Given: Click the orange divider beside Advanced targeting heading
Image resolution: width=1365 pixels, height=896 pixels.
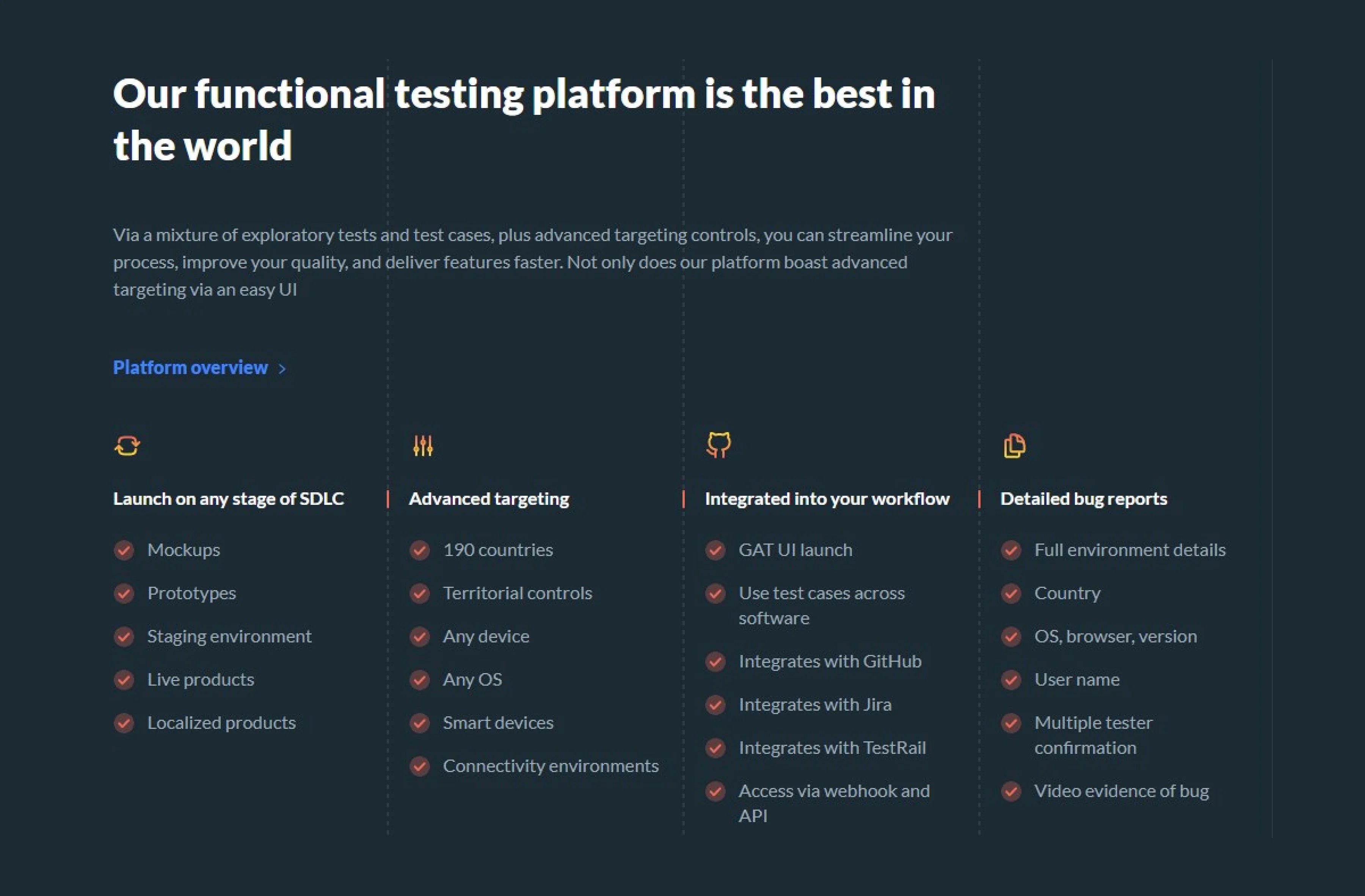Looking at the screenshot, I should pyautogui.click(x=388, y=498).
